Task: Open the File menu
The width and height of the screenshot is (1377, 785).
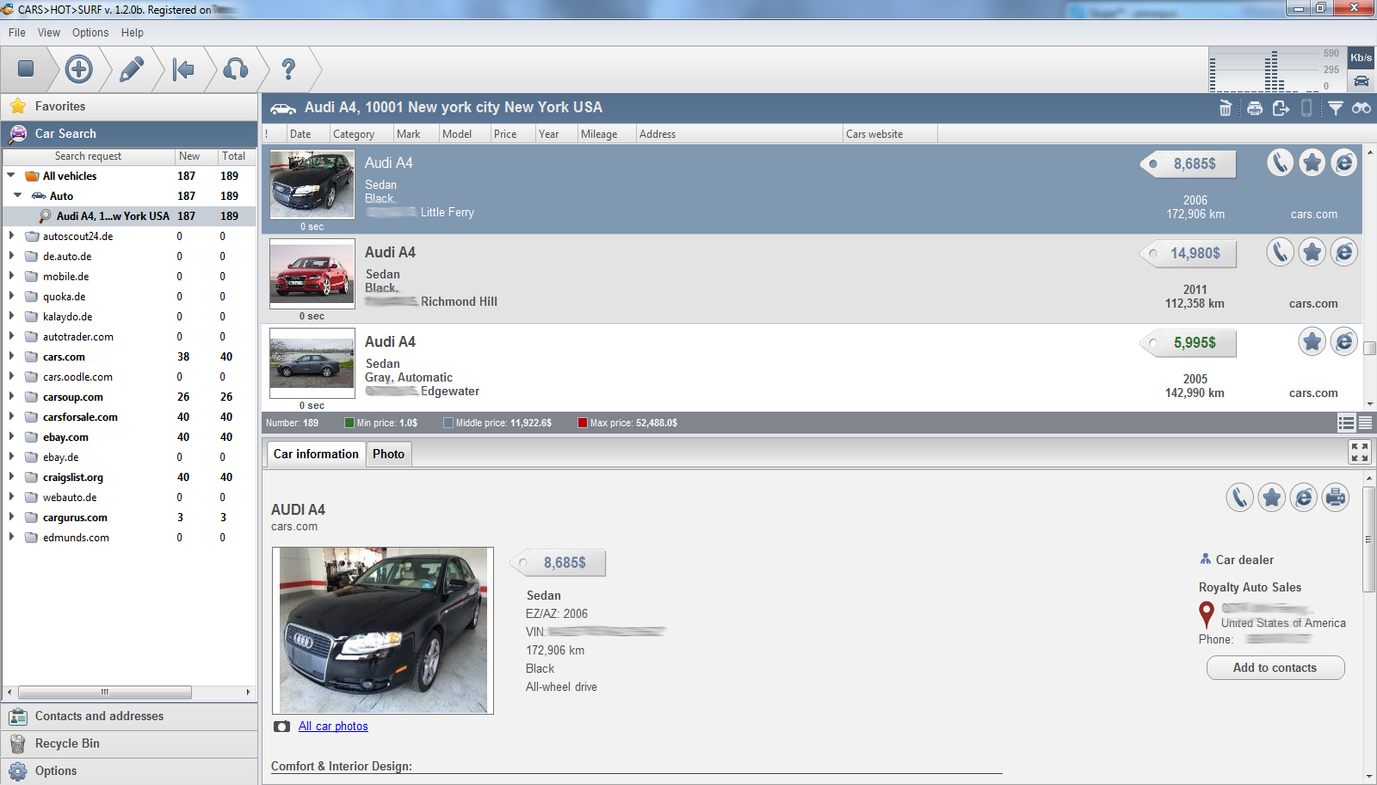Action: tap(17, 33)
